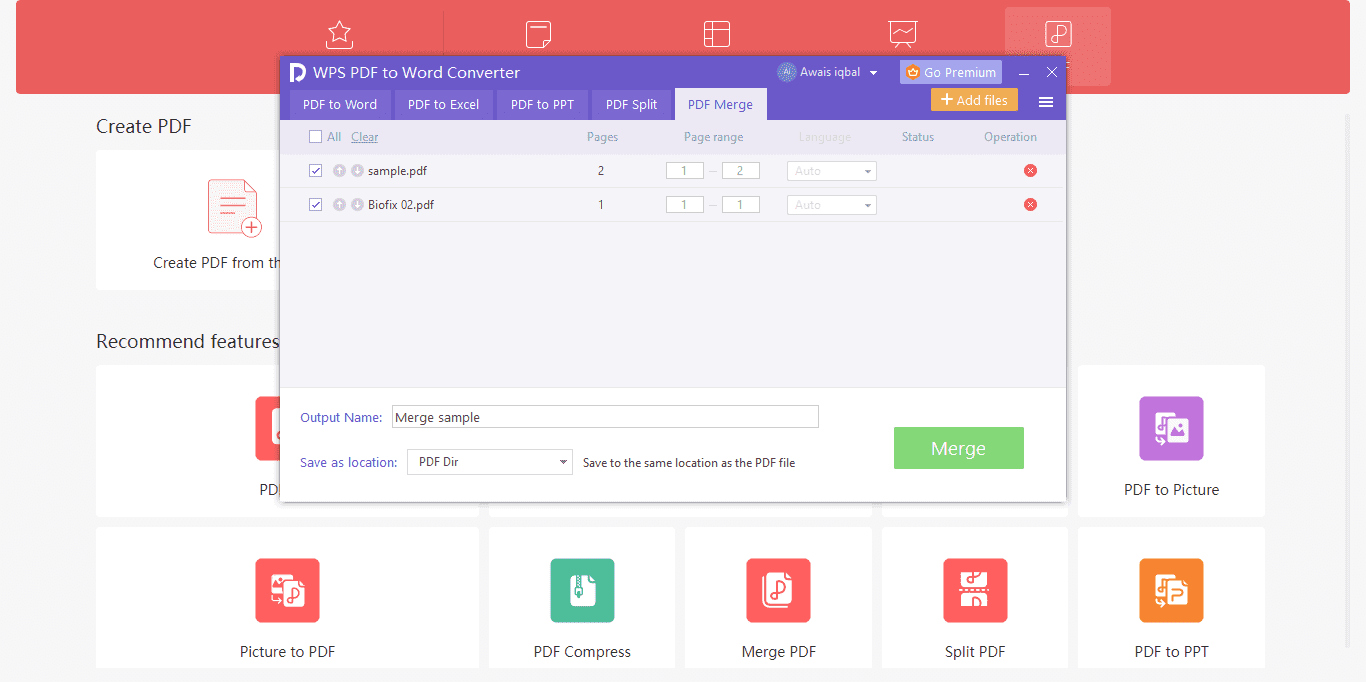Open the star icon tab in the WPS top bar

pos(340,34)
